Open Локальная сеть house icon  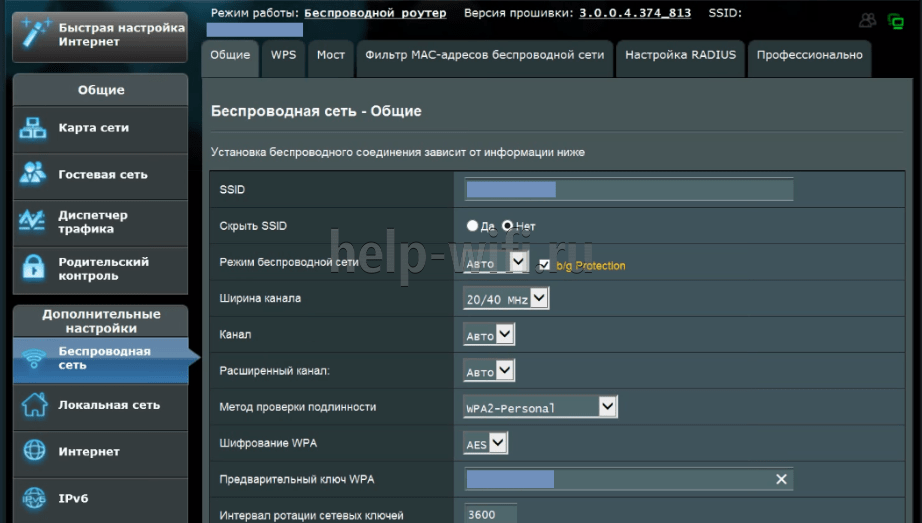tap(34, 405)
